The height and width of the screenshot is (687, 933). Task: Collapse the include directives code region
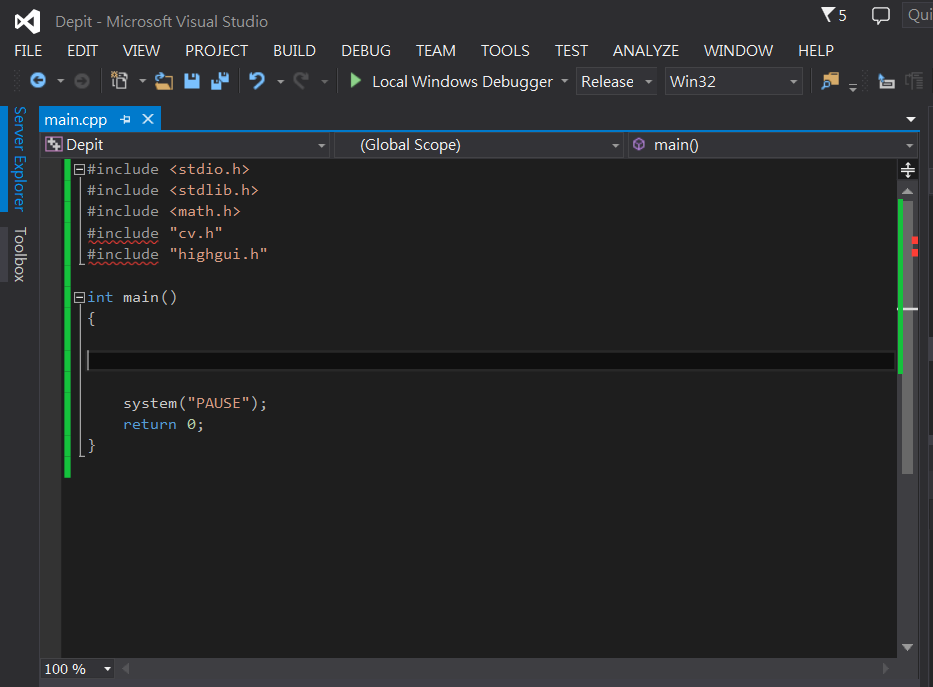(78, 169)
